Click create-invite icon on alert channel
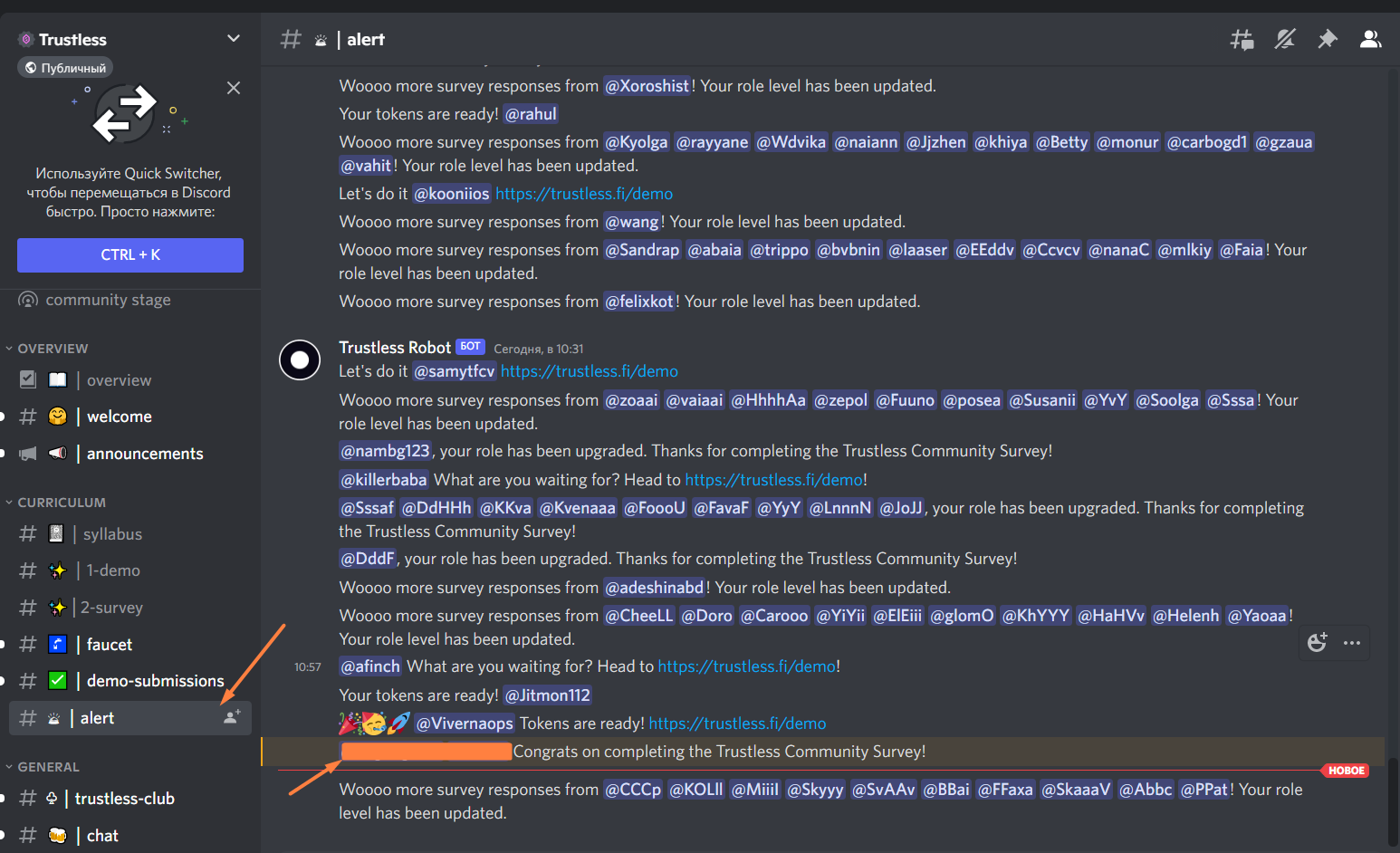This screenshot has width=1400, height=853. [232, 717]
